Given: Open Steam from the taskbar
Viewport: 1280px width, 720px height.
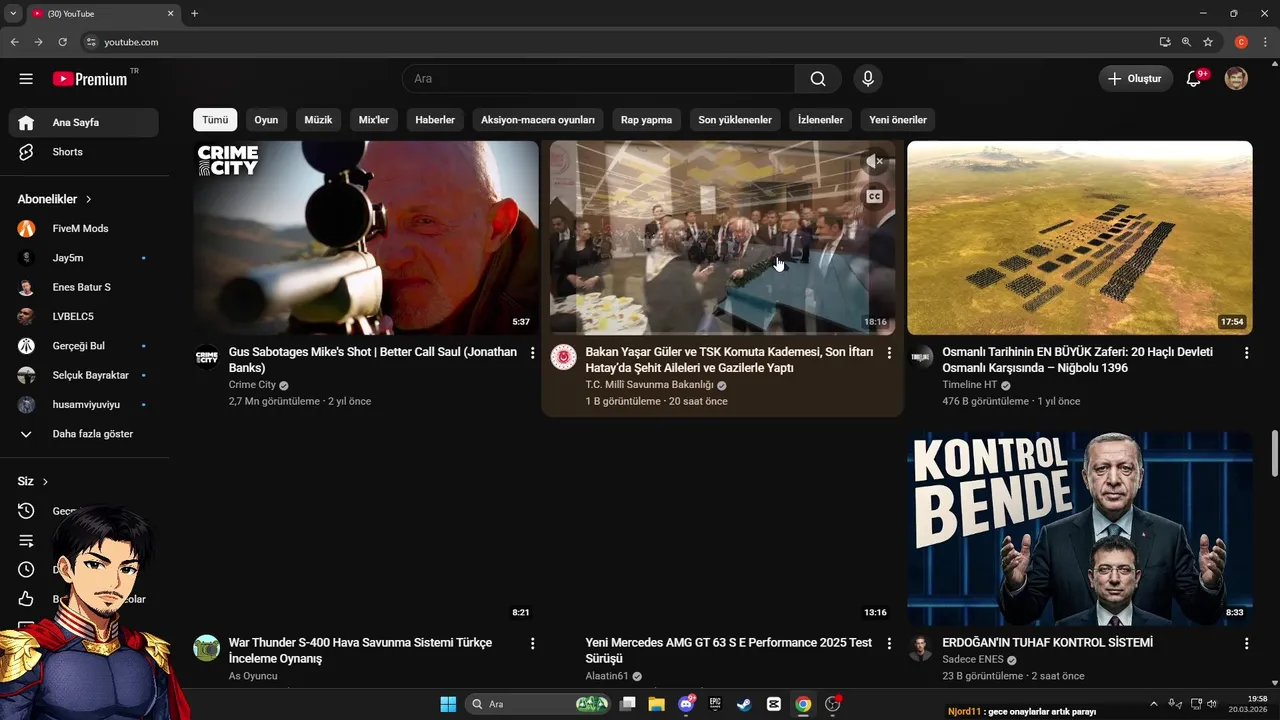Looking at the screenshot, I should (744, 704).
